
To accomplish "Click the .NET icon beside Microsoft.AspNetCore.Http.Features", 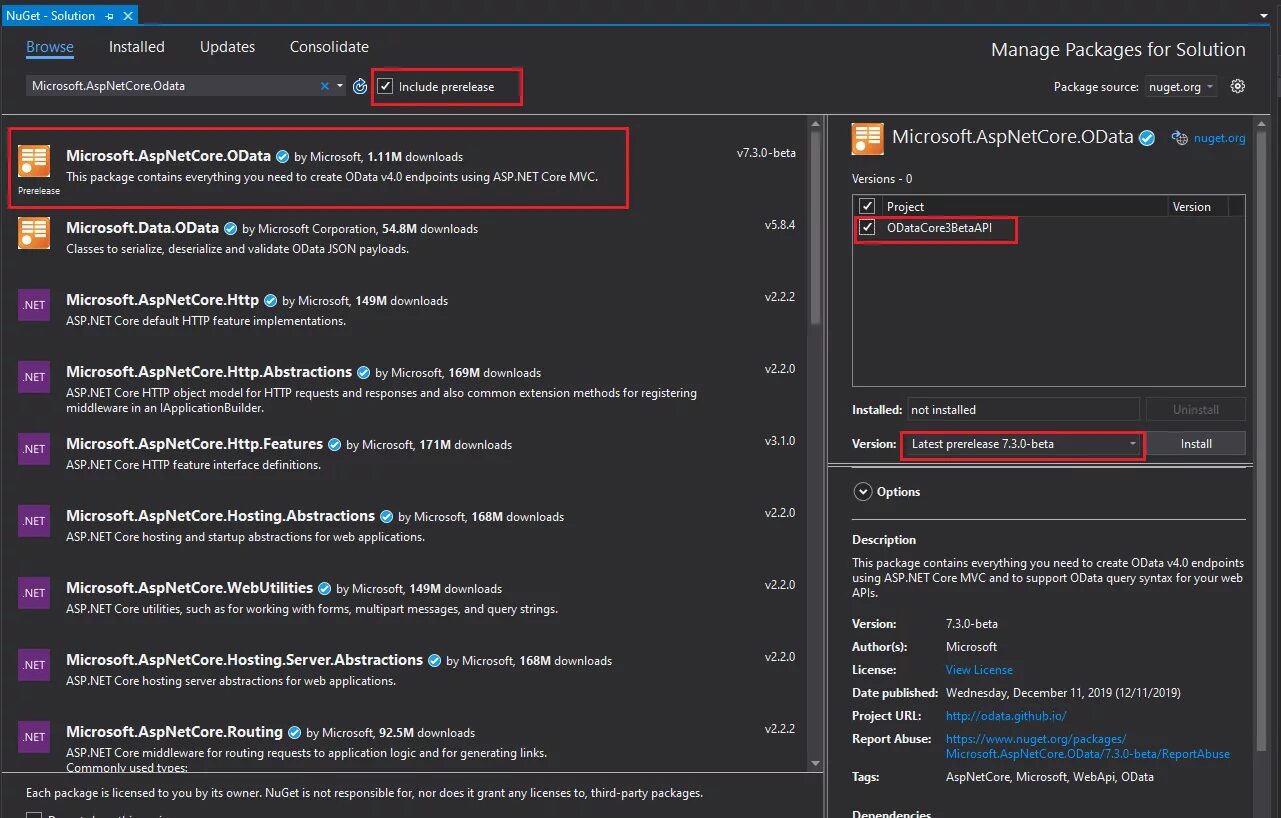I will coord(34,449).
